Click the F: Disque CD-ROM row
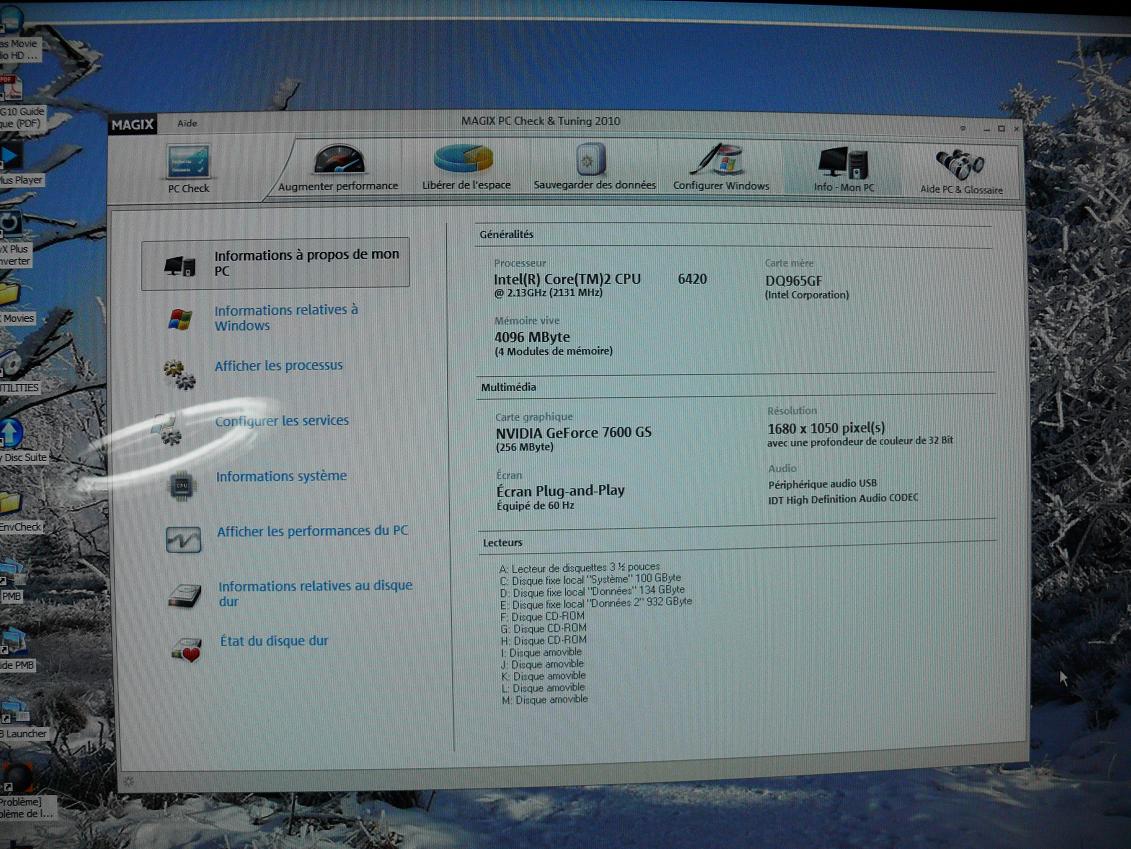The width and height of the screenshot is (1131, 849). click(542, 617)
